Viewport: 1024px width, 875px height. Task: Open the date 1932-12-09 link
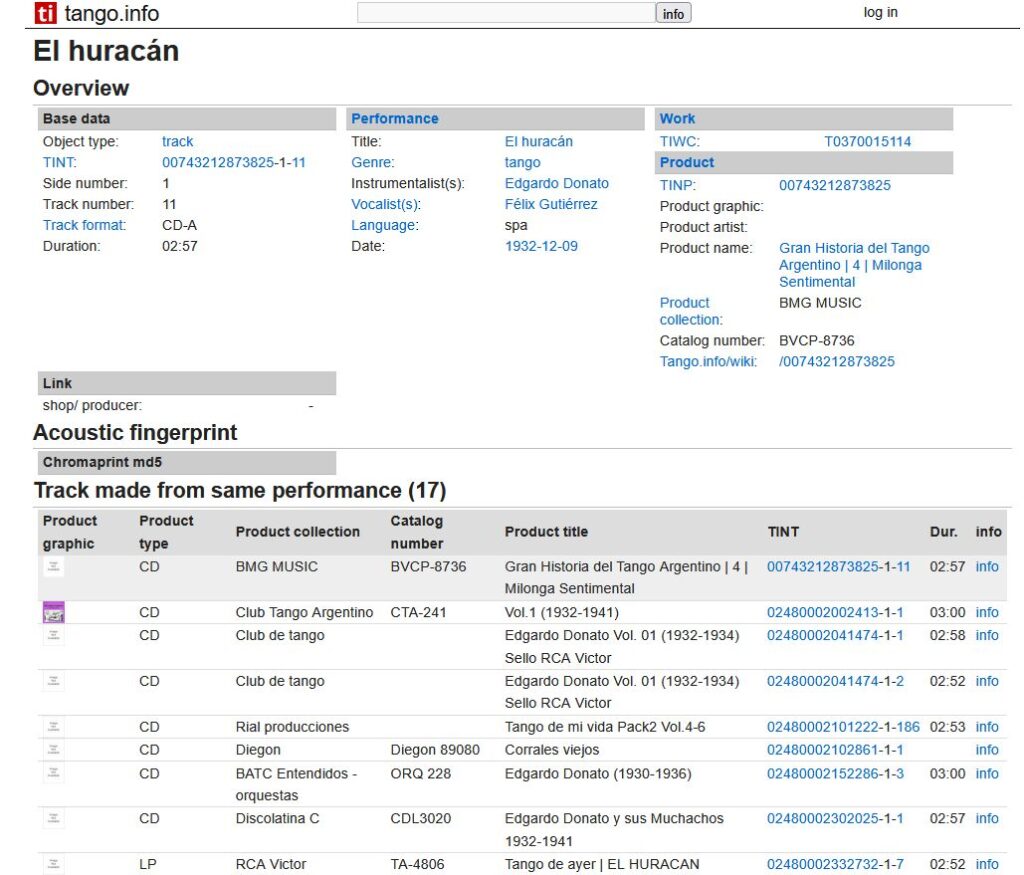pyautogui.click(x=541, y=246)
